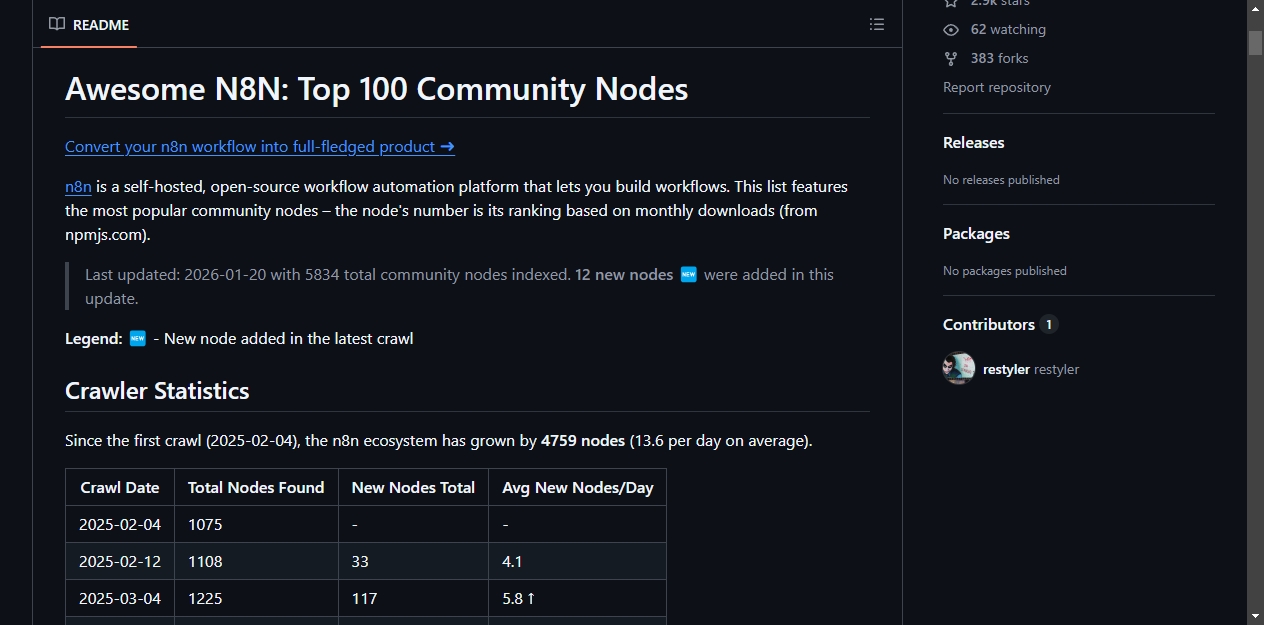The image size is (1264, 625).
Task: Click the '4.1' average cell
Action: [x=577, y=561]
